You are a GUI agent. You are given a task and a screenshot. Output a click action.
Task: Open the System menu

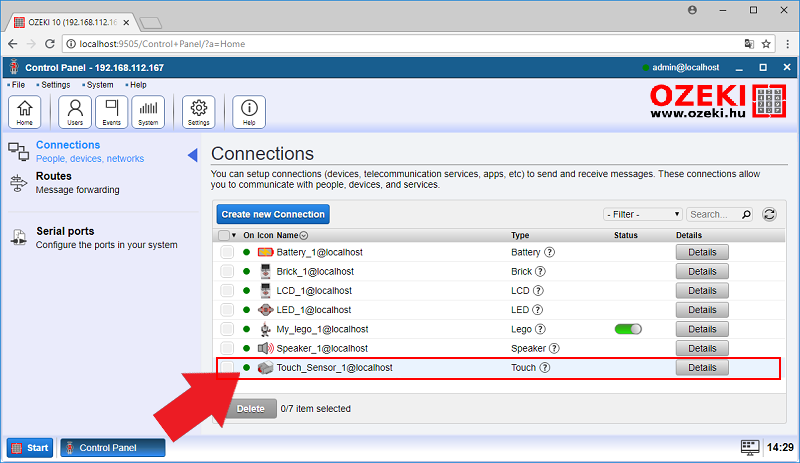coord(99,85)
